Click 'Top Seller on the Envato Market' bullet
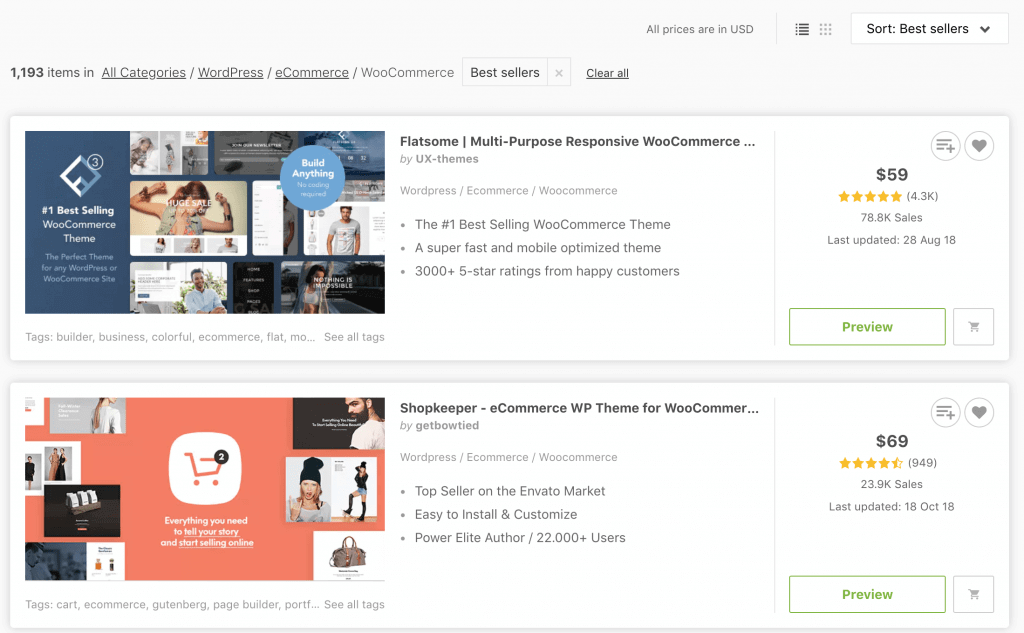Viewport: 1024px width, 633px height. 509,491
